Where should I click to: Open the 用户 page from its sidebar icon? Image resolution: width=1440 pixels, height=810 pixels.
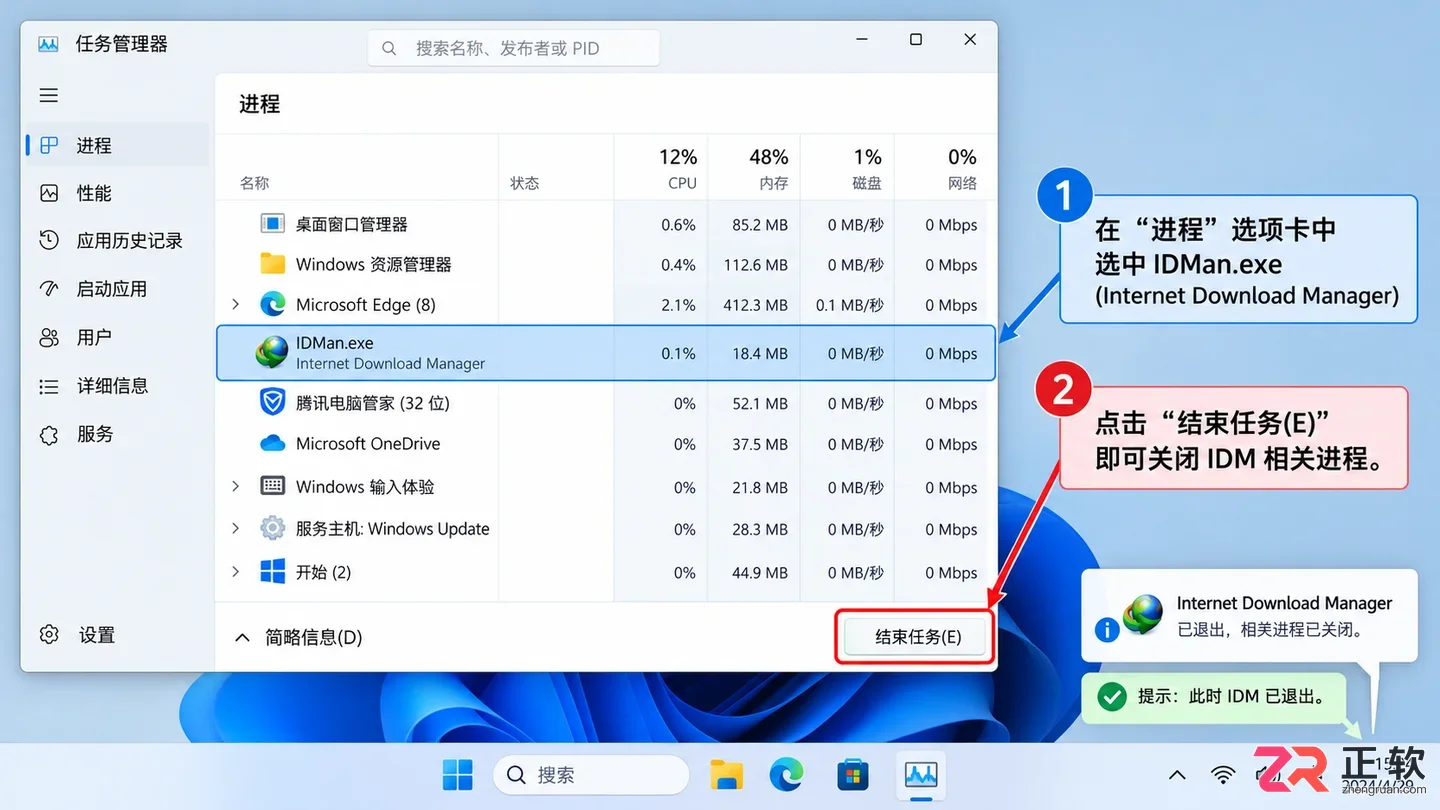click(49, 338)
